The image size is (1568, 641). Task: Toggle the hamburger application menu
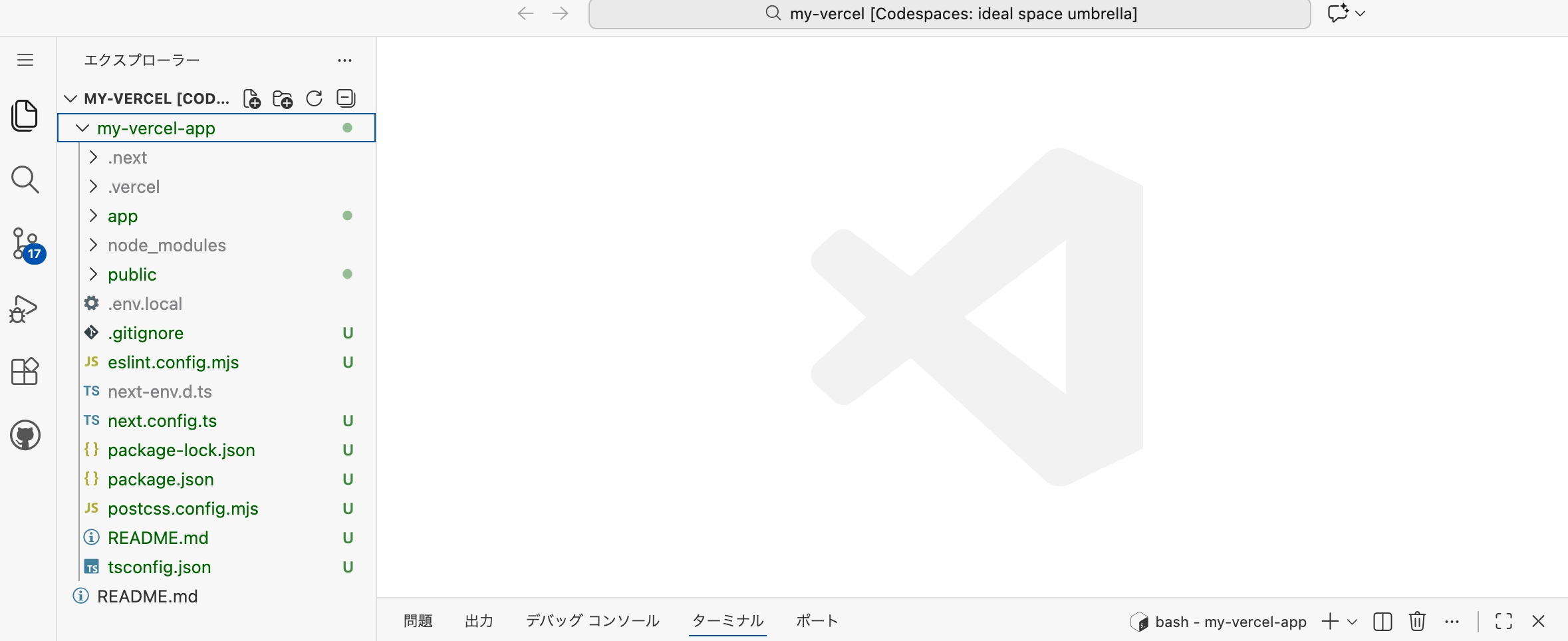pyautogui.click(x=25, y=61)
